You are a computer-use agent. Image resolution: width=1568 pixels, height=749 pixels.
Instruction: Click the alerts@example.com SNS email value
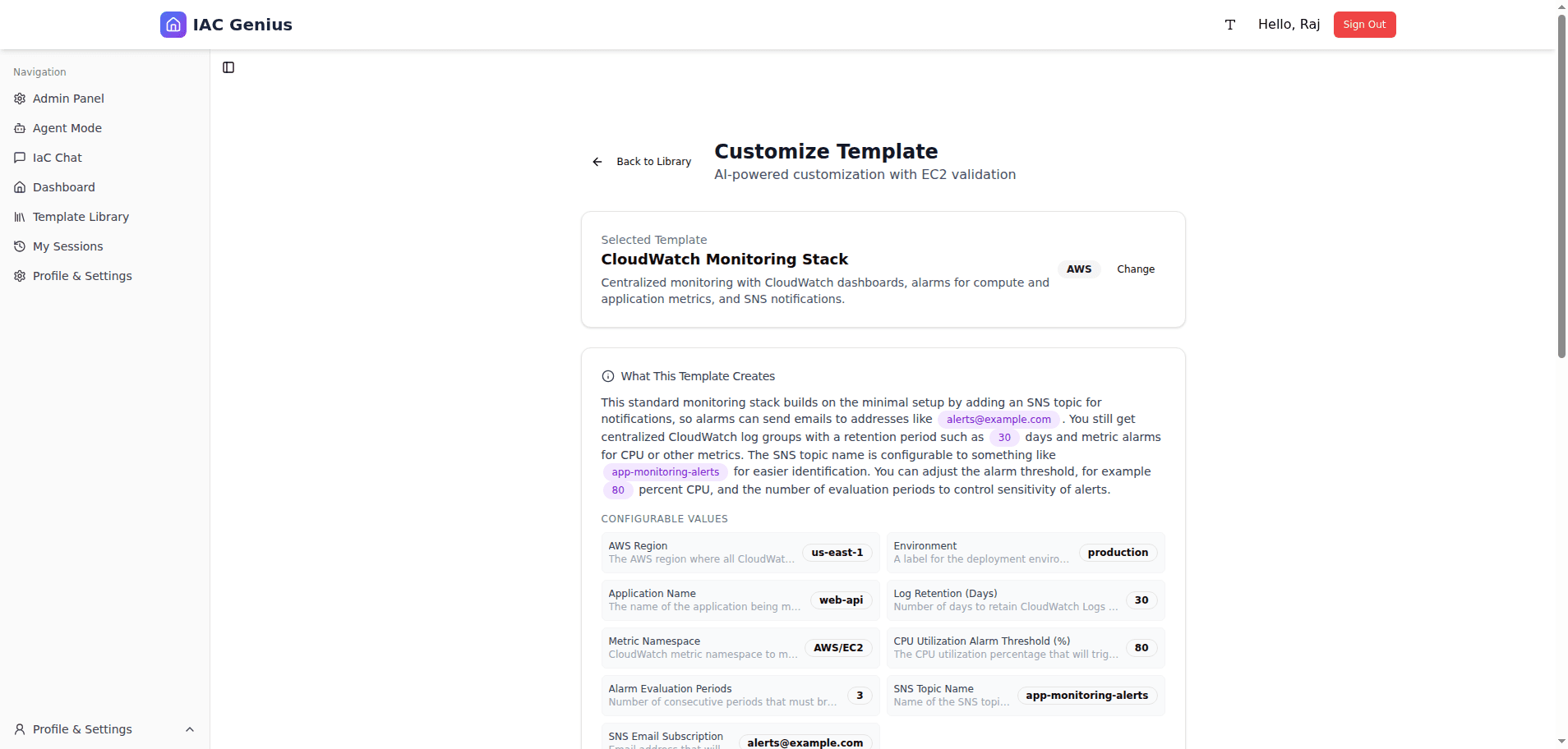(x=805, y=742)
